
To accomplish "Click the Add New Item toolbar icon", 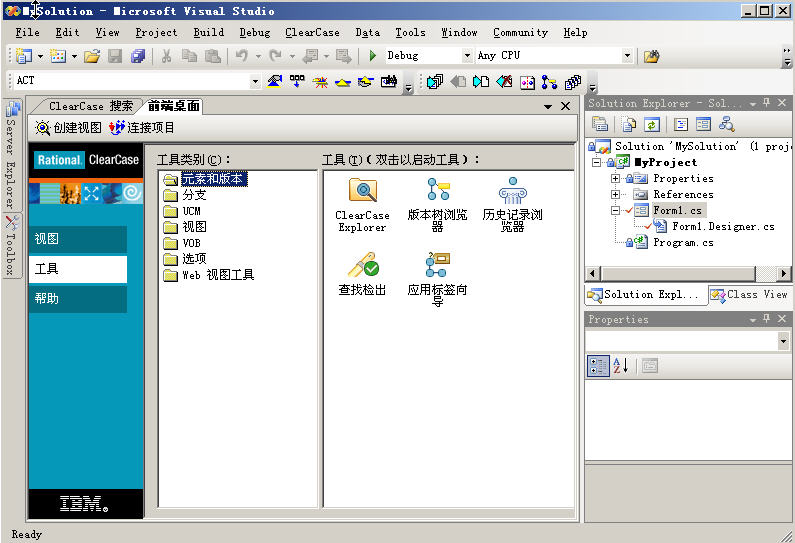I will pos(58,56).
